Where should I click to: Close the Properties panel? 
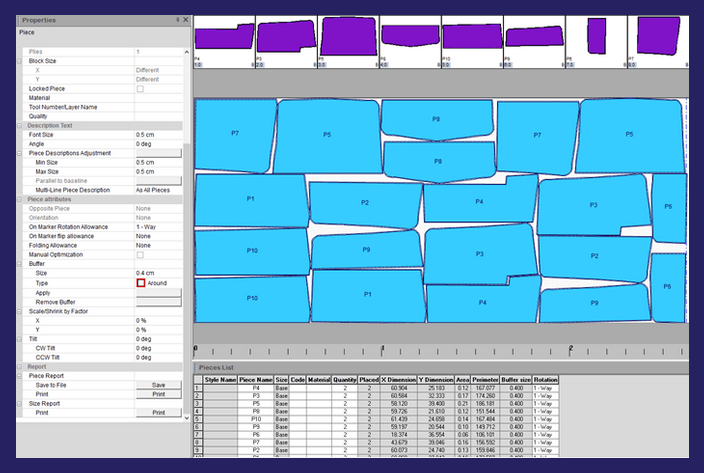[x=184, y=19]
